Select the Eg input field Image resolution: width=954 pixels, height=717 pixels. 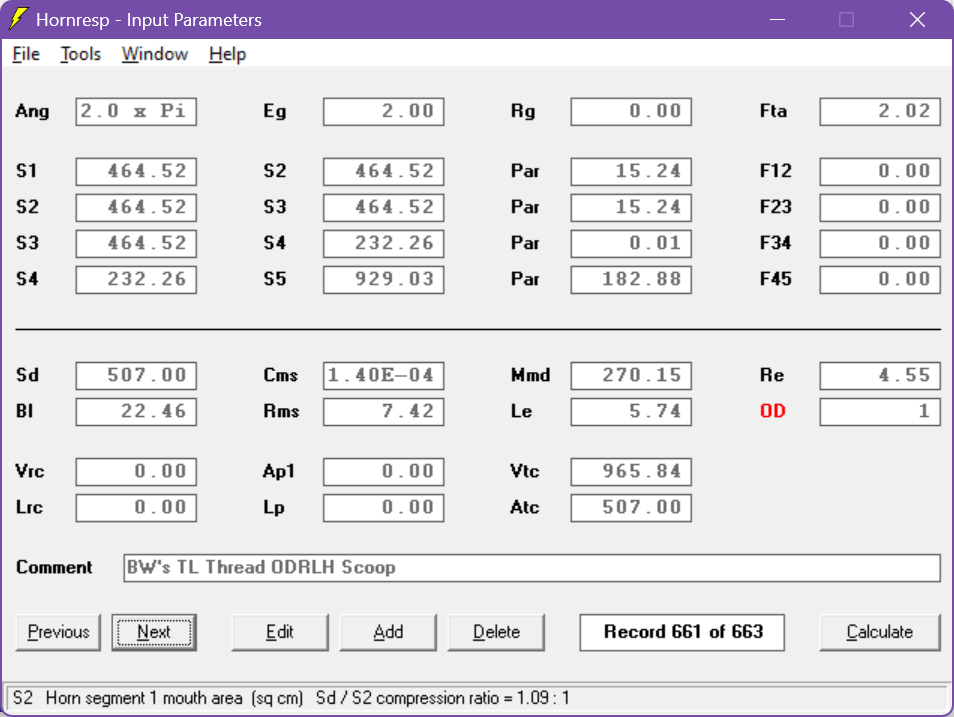384,112
